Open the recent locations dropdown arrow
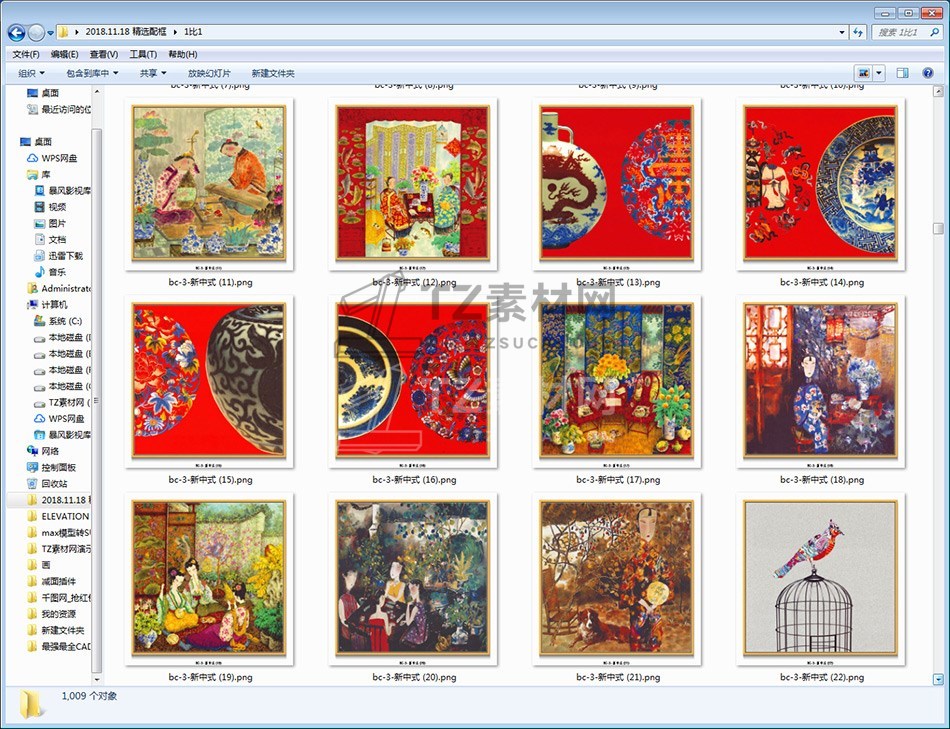 [50, 33]
